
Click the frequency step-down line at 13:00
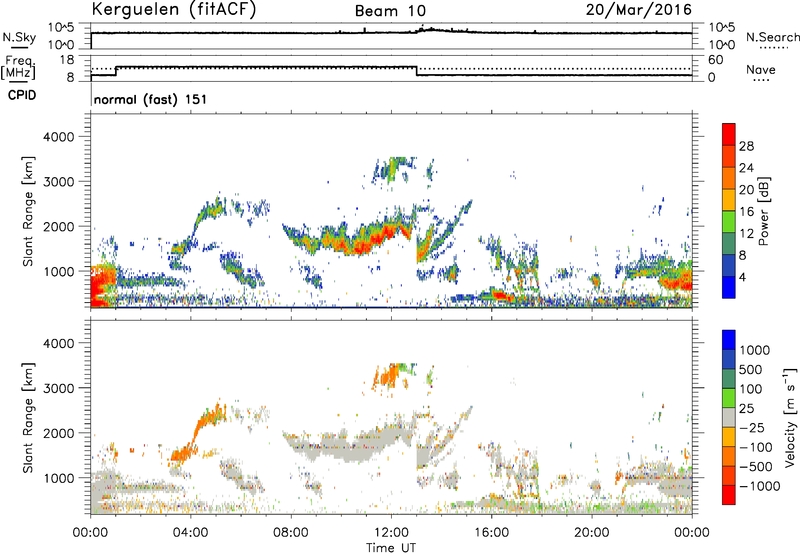pyautogui.click(x=417, y=71)
